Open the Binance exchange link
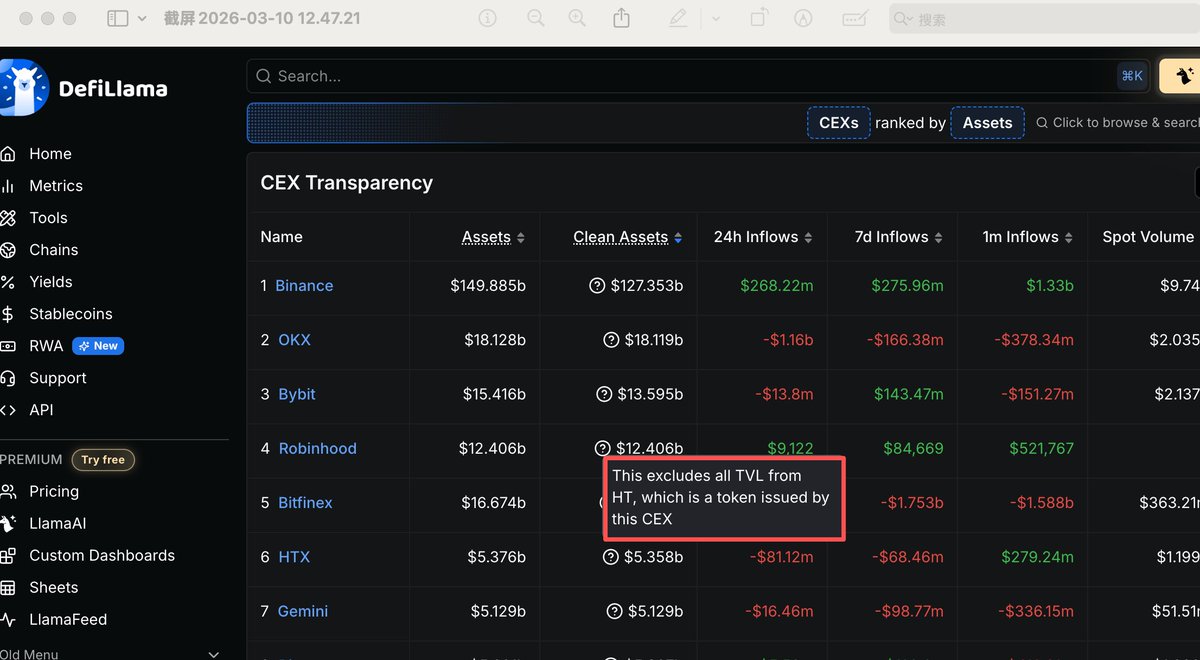Screen dimensions: 1200x660 coord(304,286)
